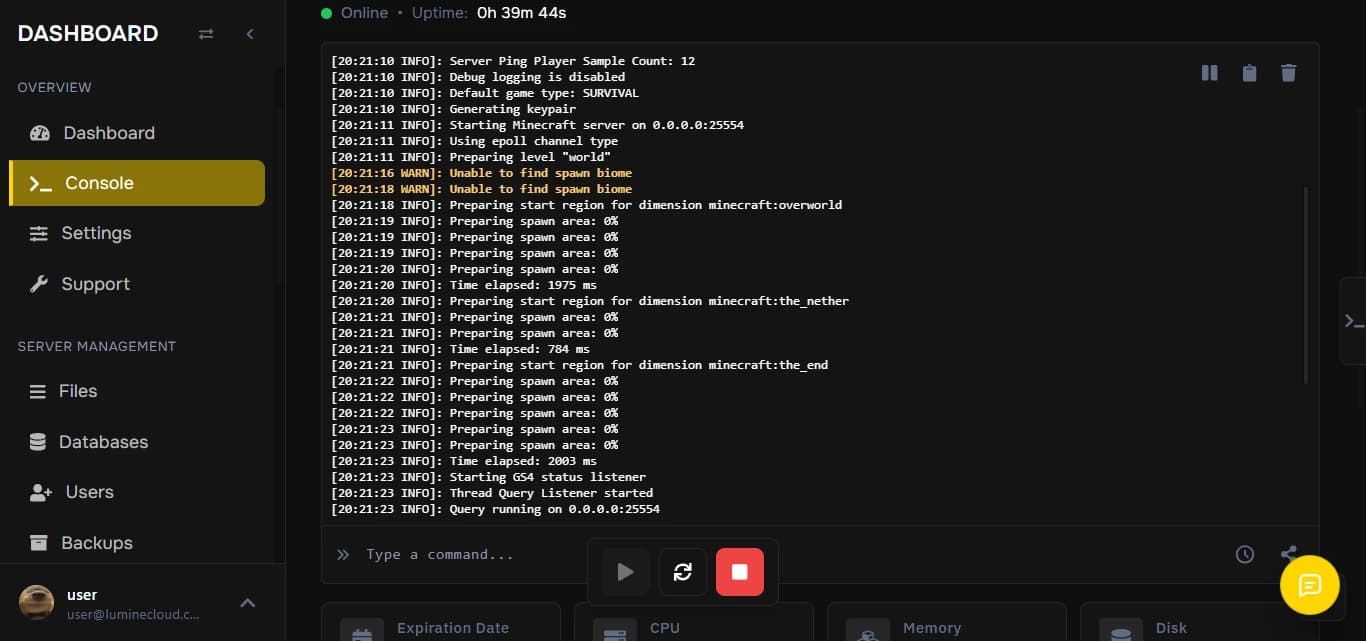The image size is (1366, 641).
Task: Go to Settings in sidebar
Action: coord(137,233)
